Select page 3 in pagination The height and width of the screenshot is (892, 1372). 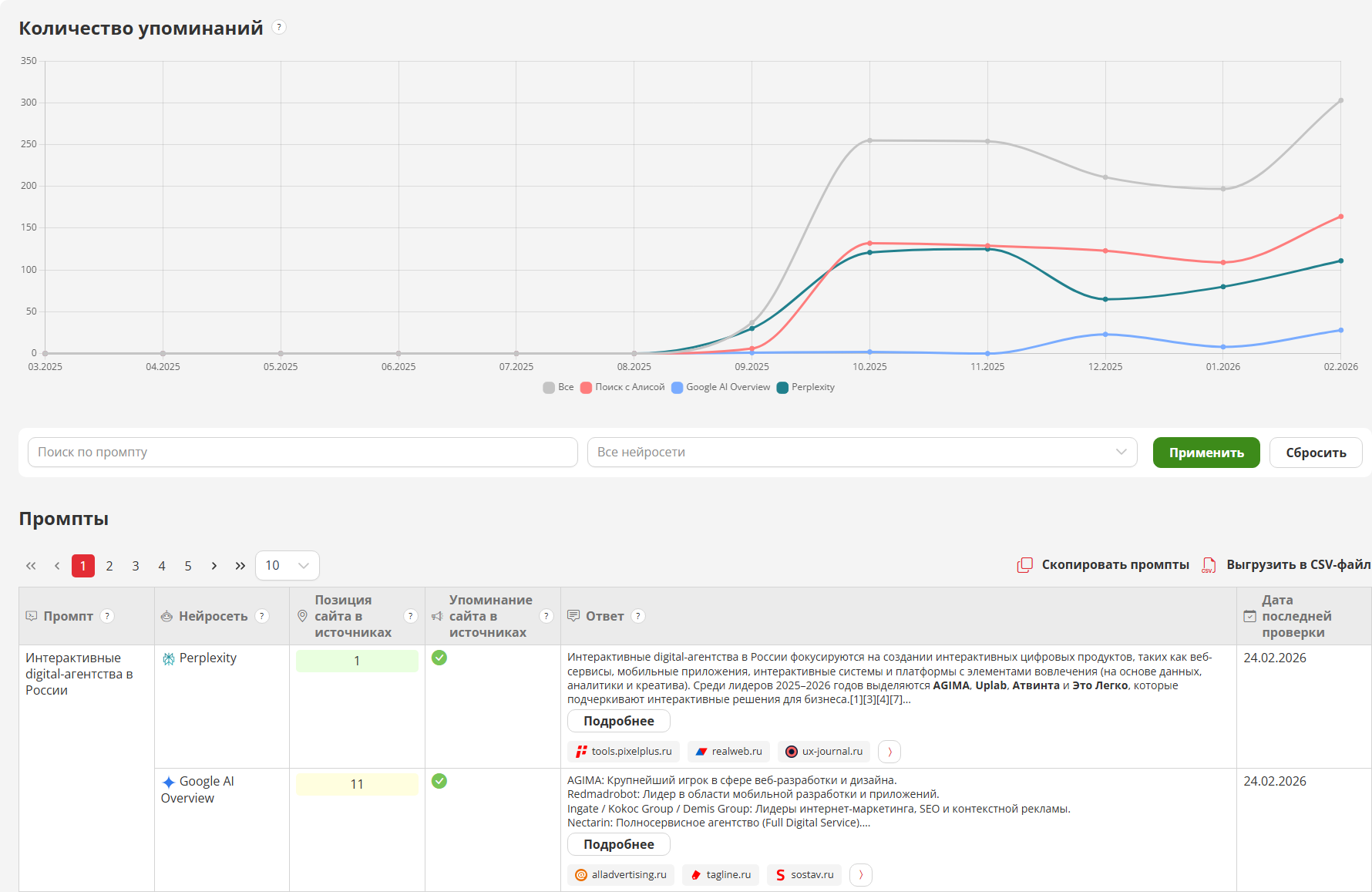(x=136, y=566)
